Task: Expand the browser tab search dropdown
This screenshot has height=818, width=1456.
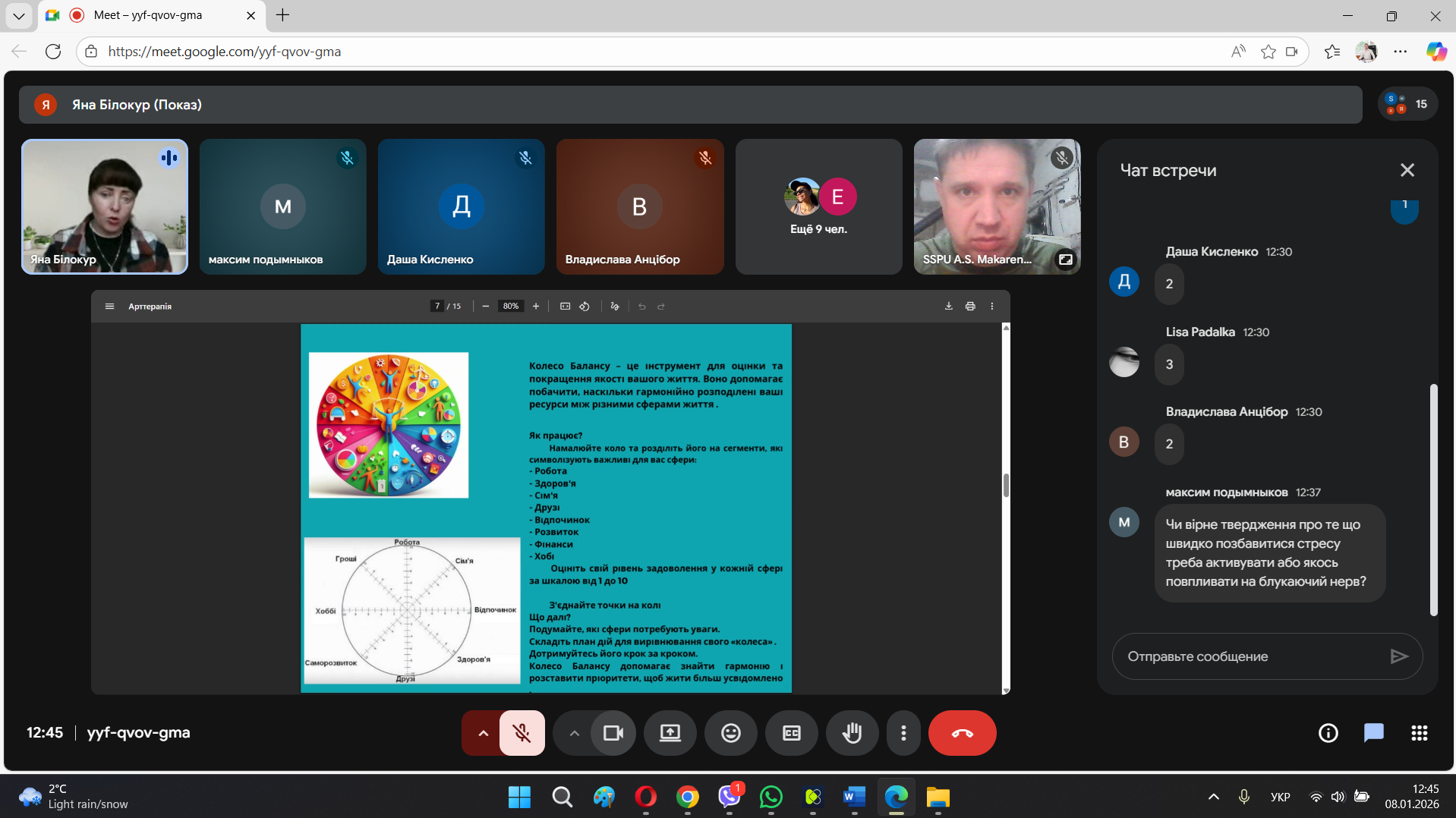Action: (19, 15)
